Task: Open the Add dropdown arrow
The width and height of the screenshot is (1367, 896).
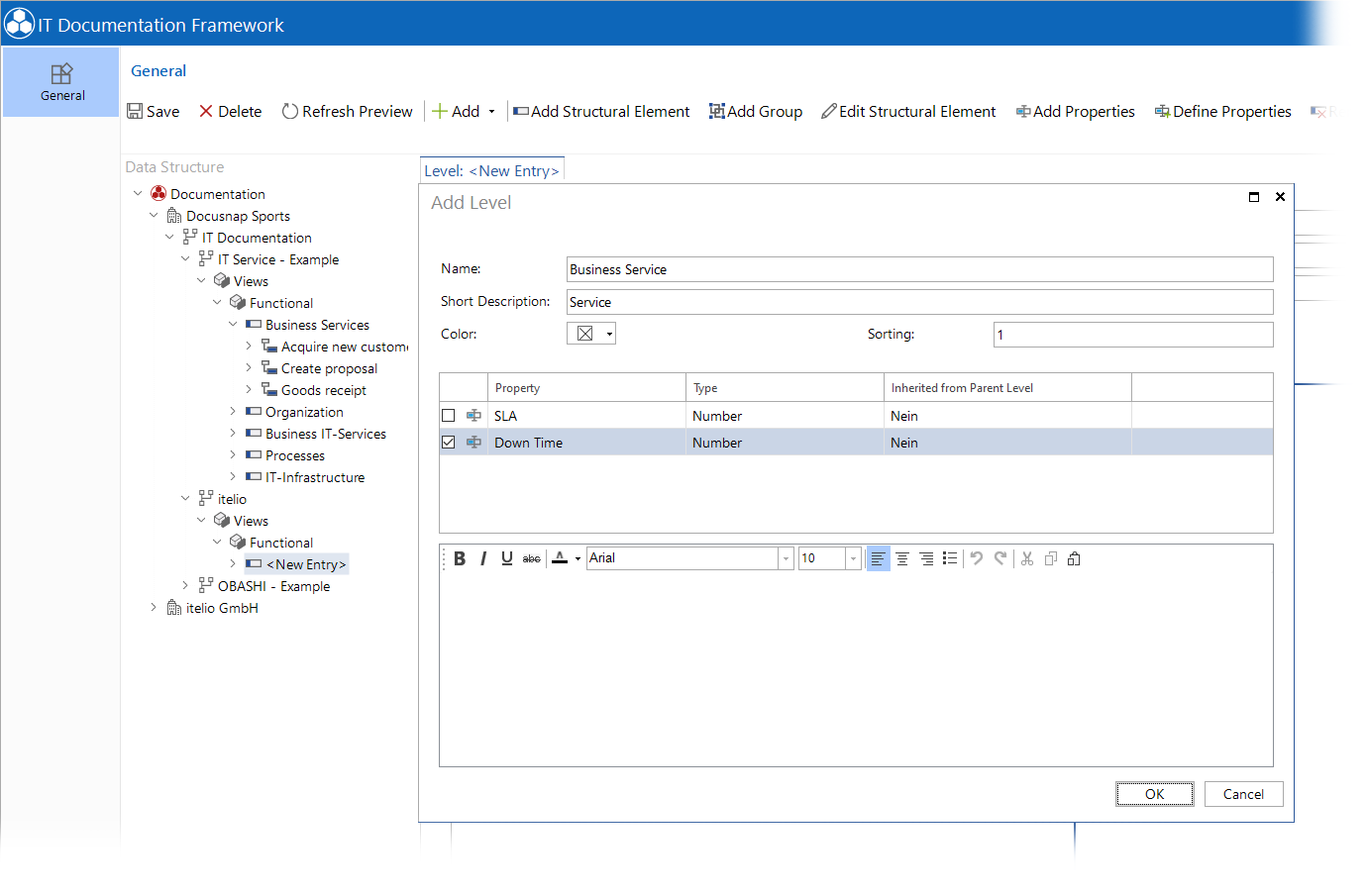Action: click(491, 112)
